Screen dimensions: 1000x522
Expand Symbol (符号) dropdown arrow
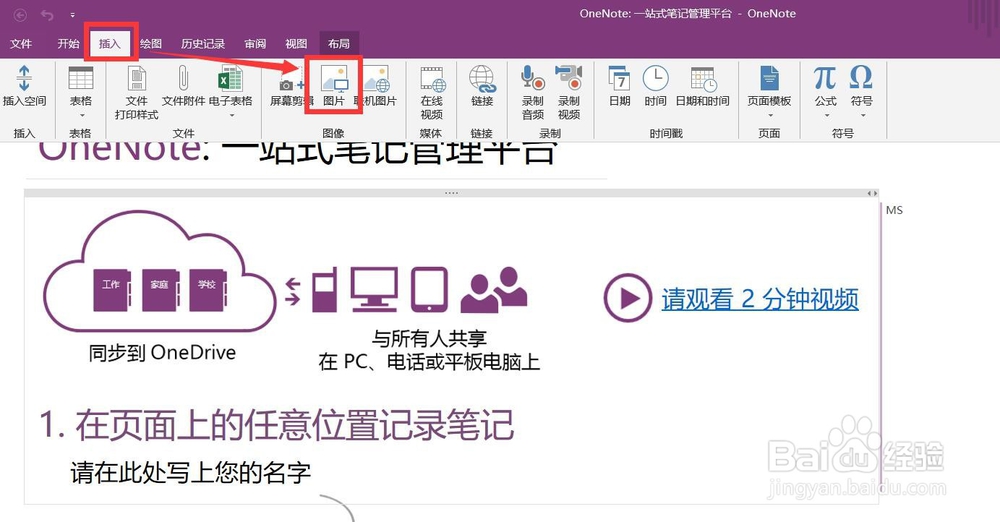[x=863, y=116]
